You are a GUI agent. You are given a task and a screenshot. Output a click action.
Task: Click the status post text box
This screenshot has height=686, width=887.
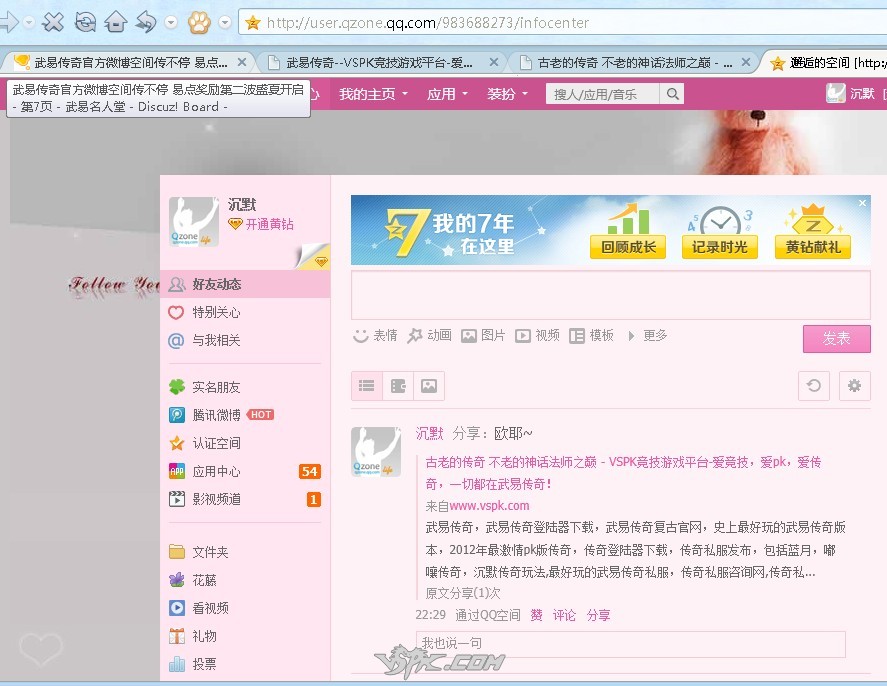[610, 295]
